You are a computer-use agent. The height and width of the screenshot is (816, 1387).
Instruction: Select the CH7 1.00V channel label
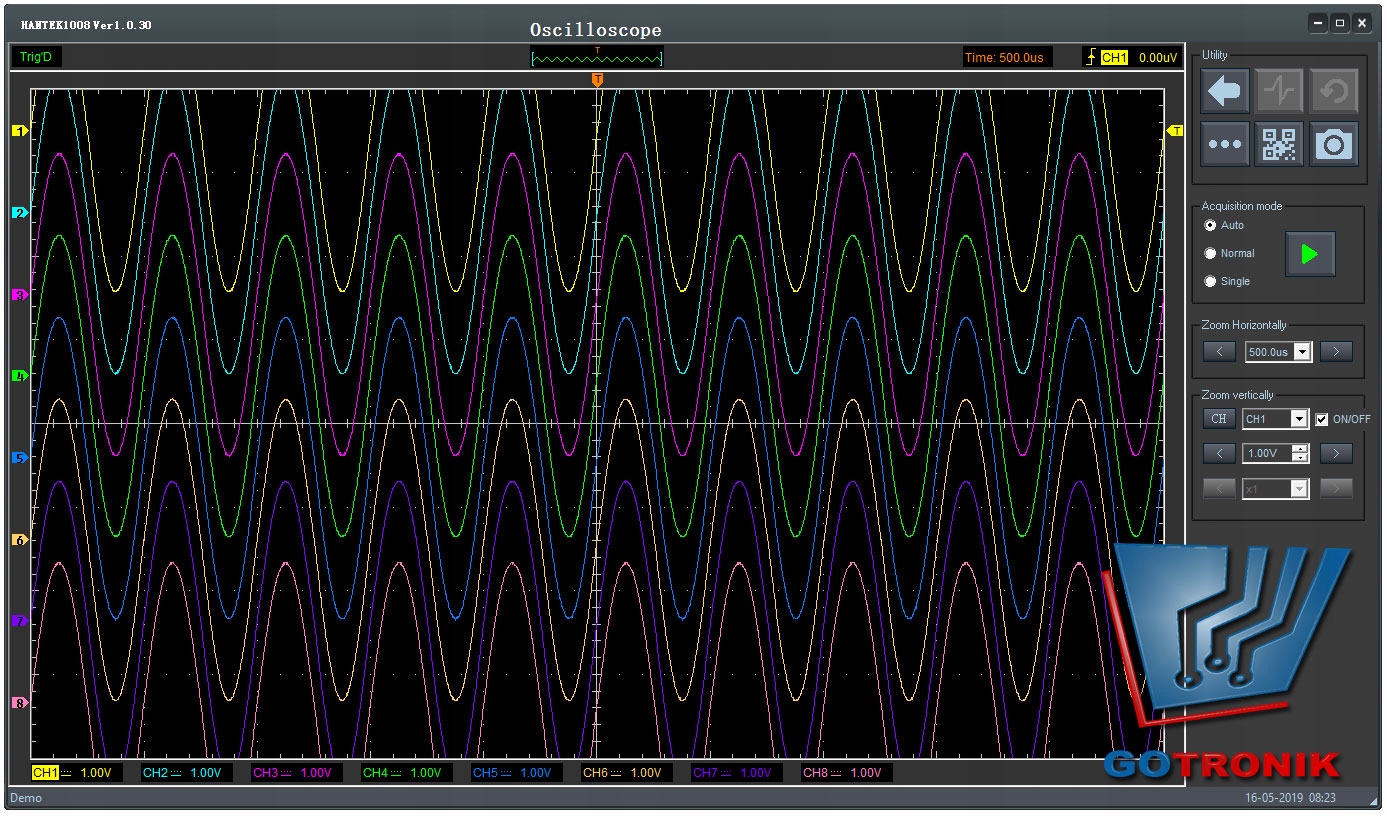coord(738,773)
